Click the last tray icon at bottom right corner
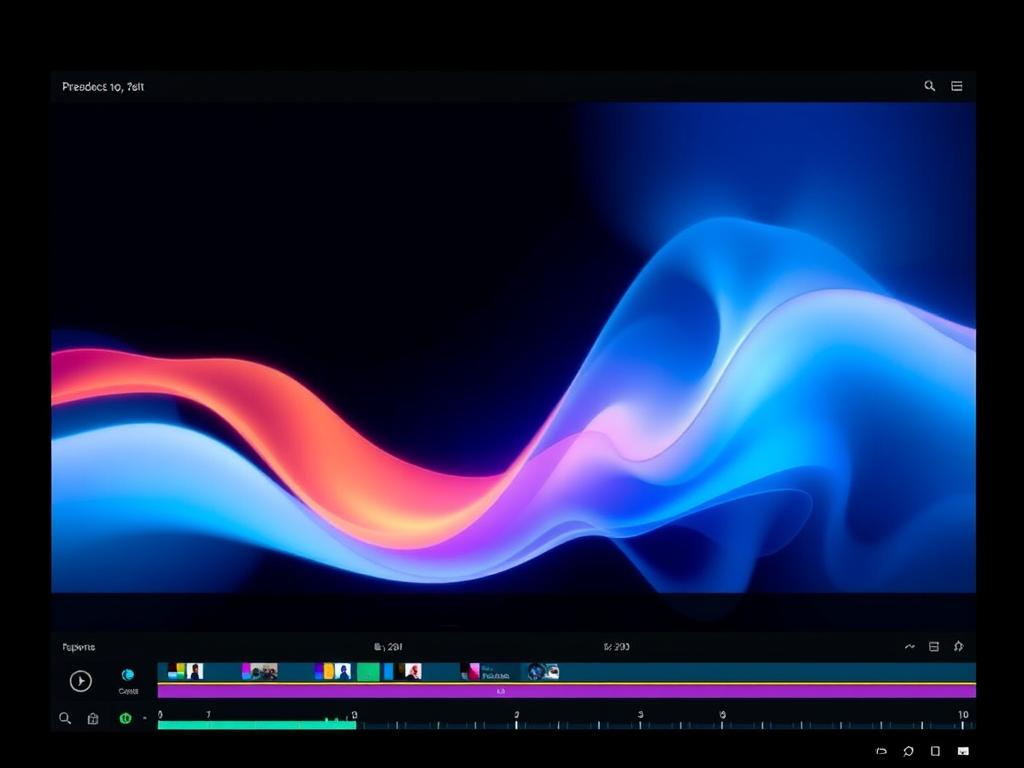This screenshot has width=1024, height=768. 963,752
